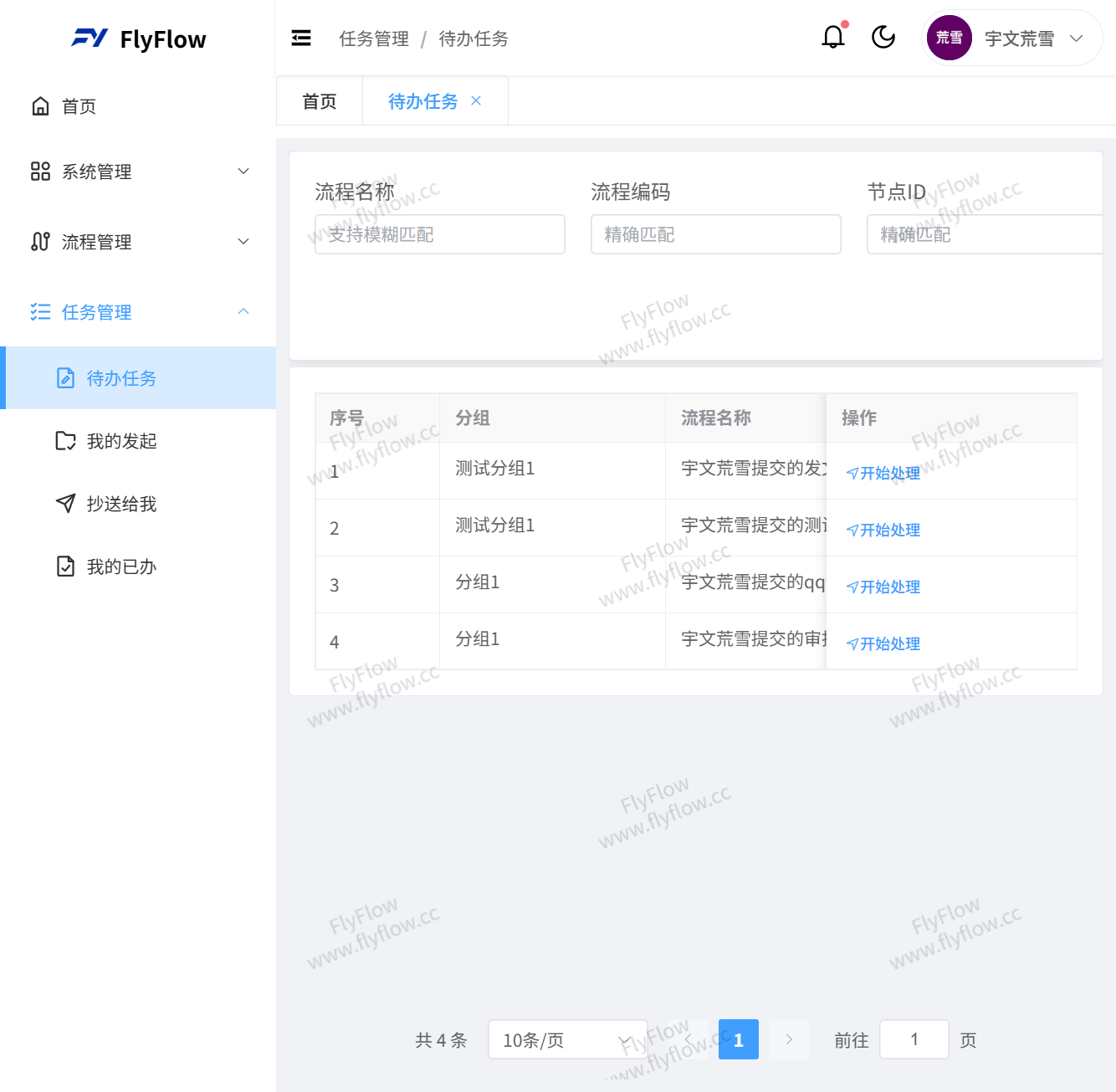This screenshot has height=1092, width=1116.
Task: Select the 待办任务 tab label
Action: pos(422,101)
